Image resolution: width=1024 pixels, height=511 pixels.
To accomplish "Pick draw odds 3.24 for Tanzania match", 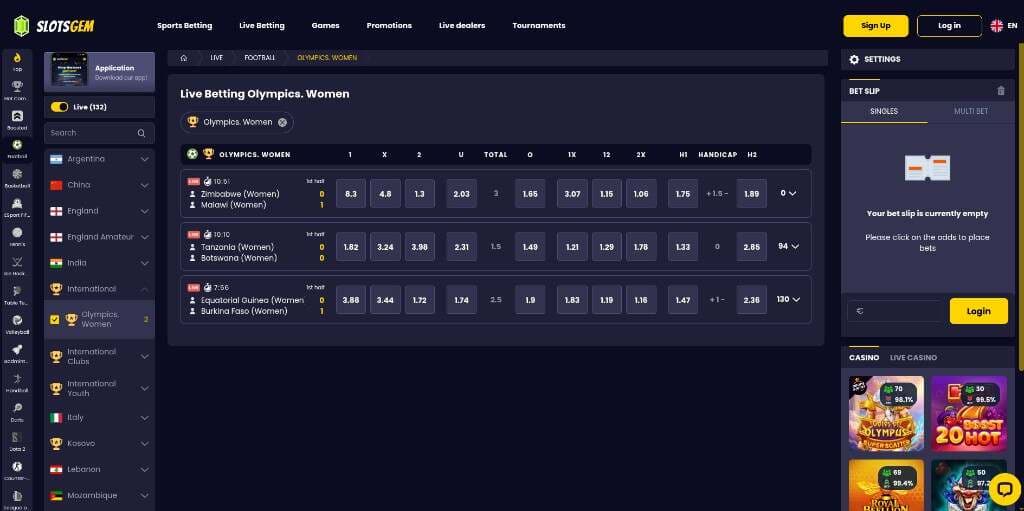I will click(x=385, y=246).
